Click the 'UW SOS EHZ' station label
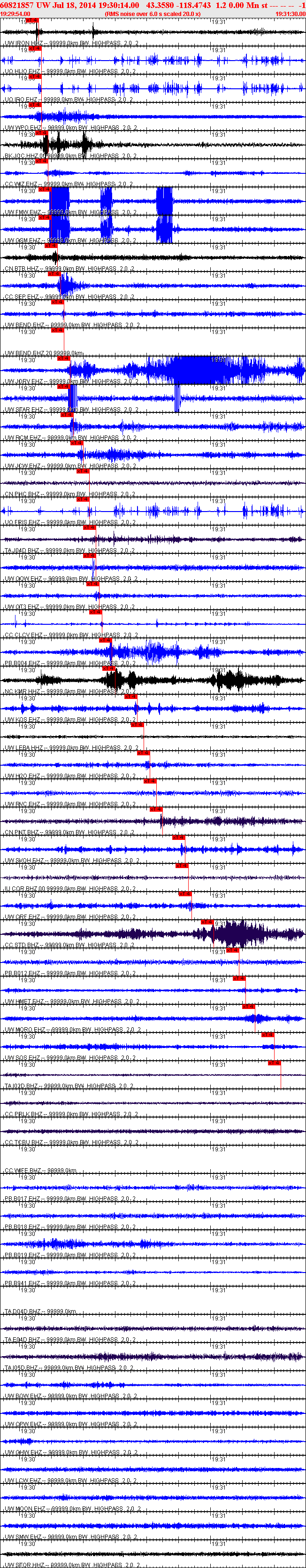306x1568 pixels. point(23,1058)
